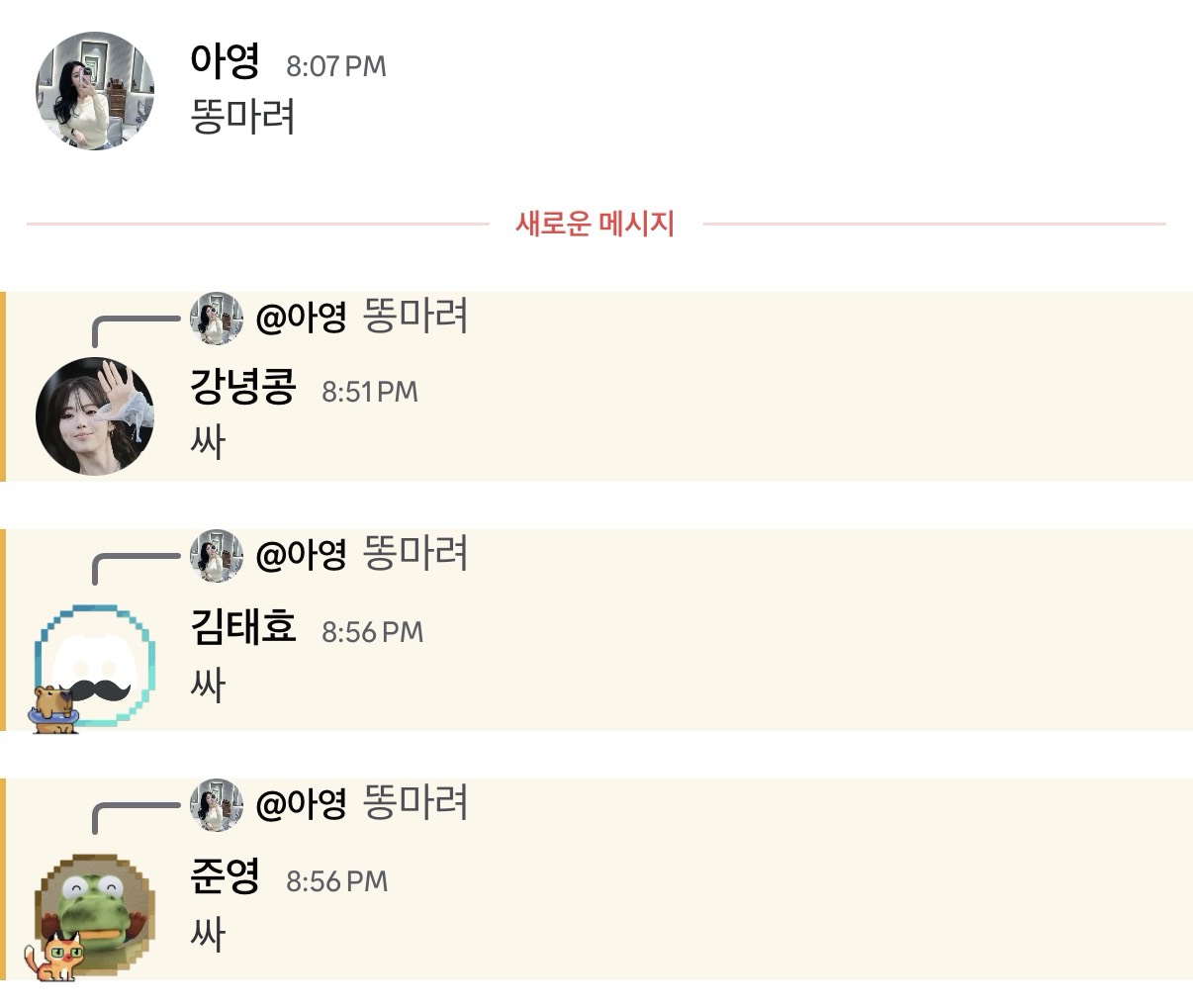Click the small reply avatar above 준영's message
Viewport: 1193px width, 1008px height.
click(216, 804)
